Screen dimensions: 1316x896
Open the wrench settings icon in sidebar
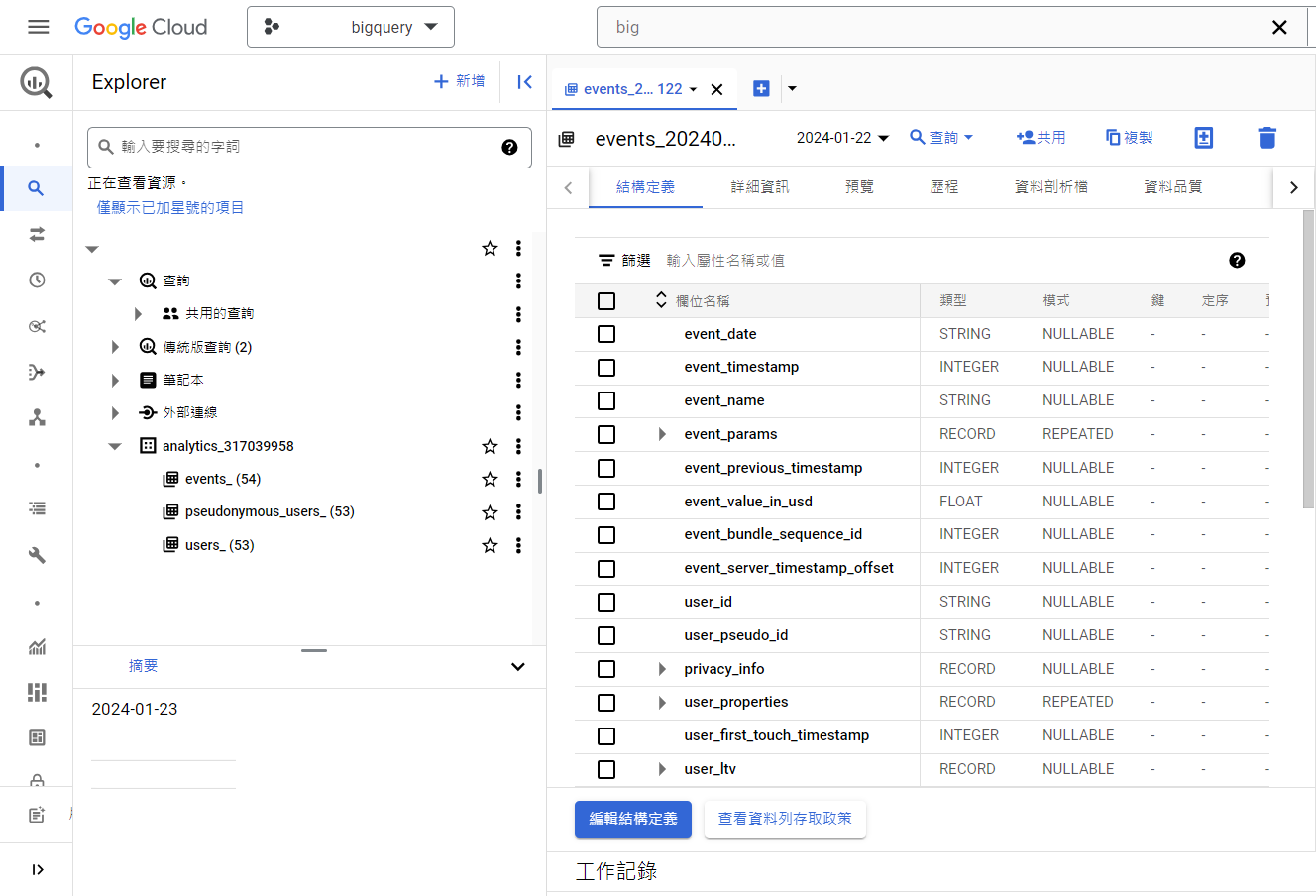point(37,555)
